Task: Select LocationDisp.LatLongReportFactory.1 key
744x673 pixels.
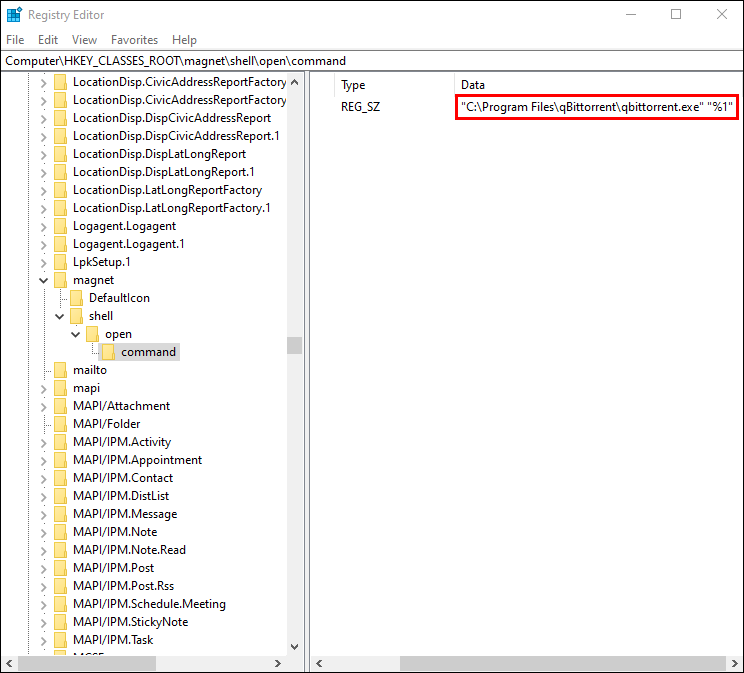Action: click(x=171, y=208)
